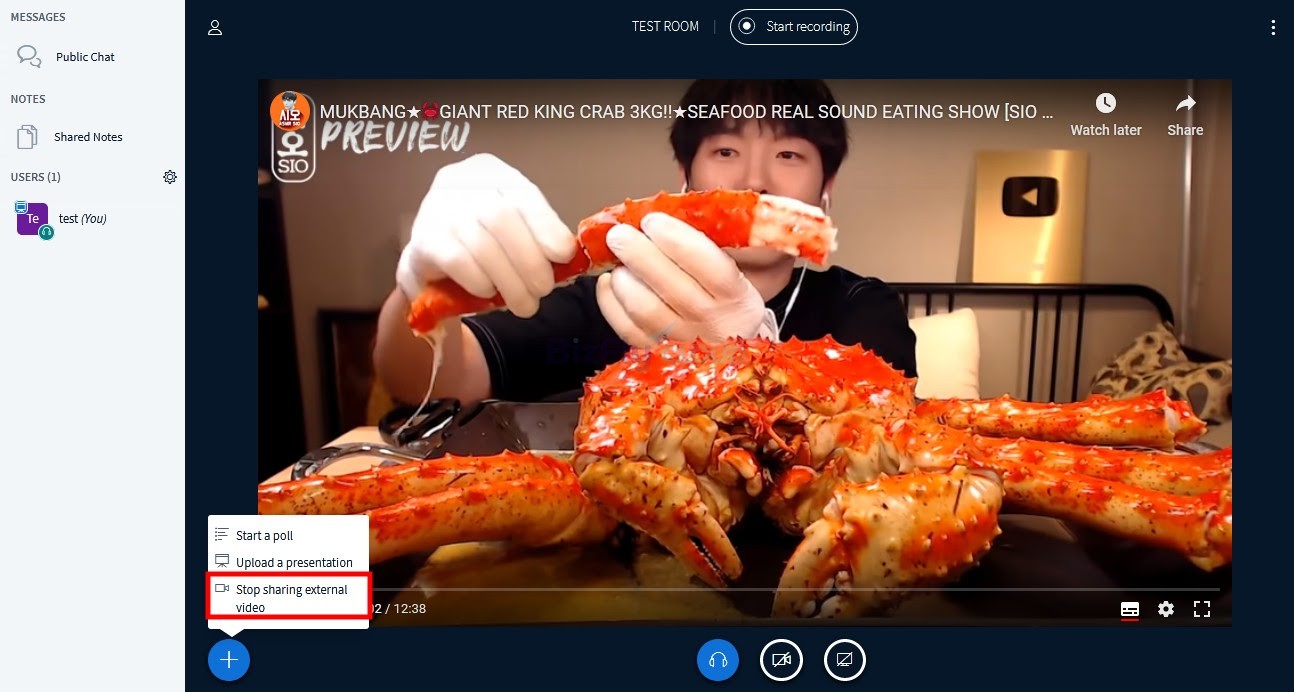Click Start recording button

794,27
